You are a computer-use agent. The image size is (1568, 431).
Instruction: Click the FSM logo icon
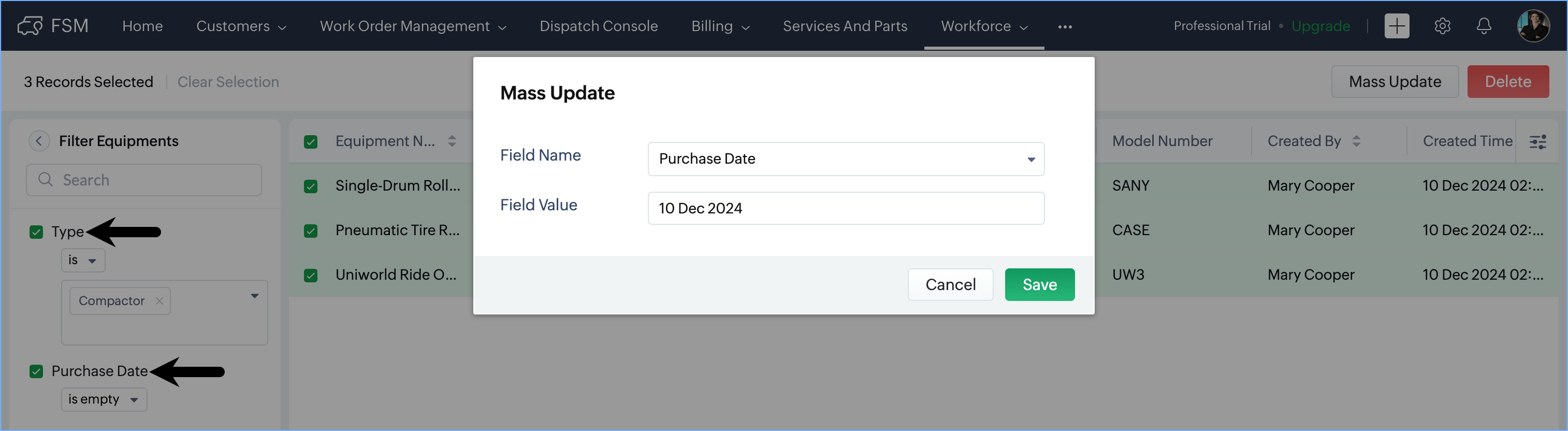(30, 26)
